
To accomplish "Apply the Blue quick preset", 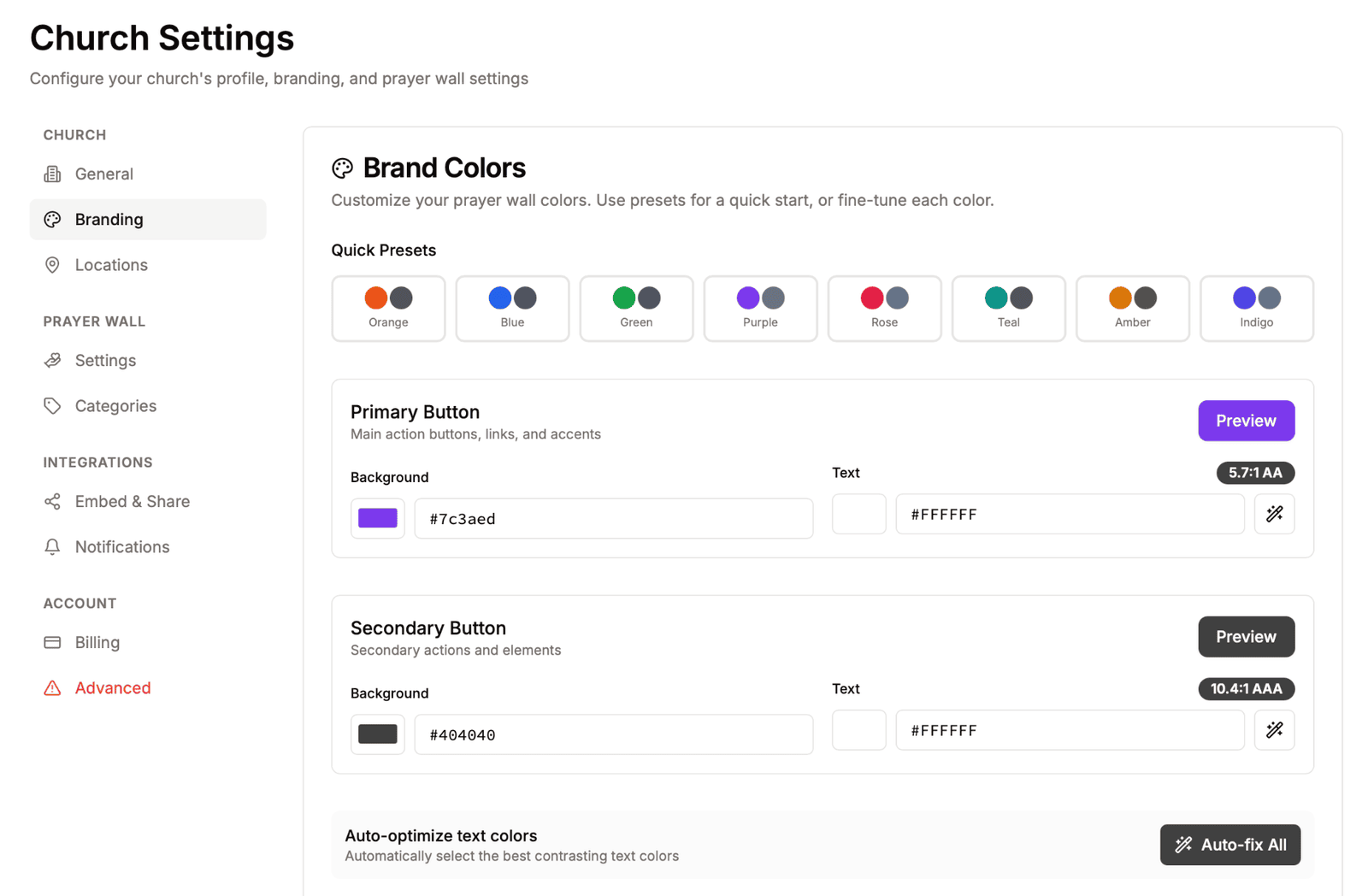I will point(512,309).
